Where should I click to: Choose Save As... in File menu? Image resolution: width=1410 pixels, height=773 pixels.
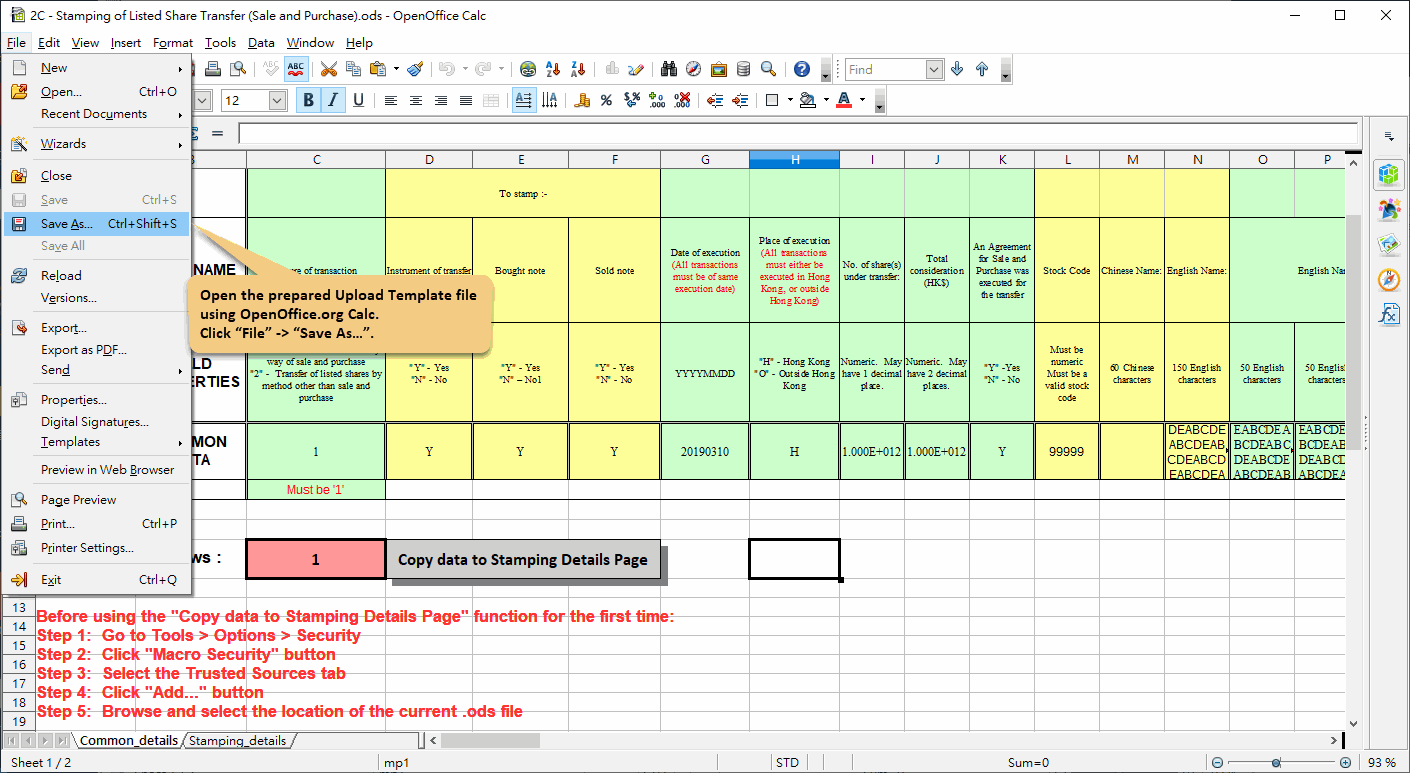click(x=97, y=224)
